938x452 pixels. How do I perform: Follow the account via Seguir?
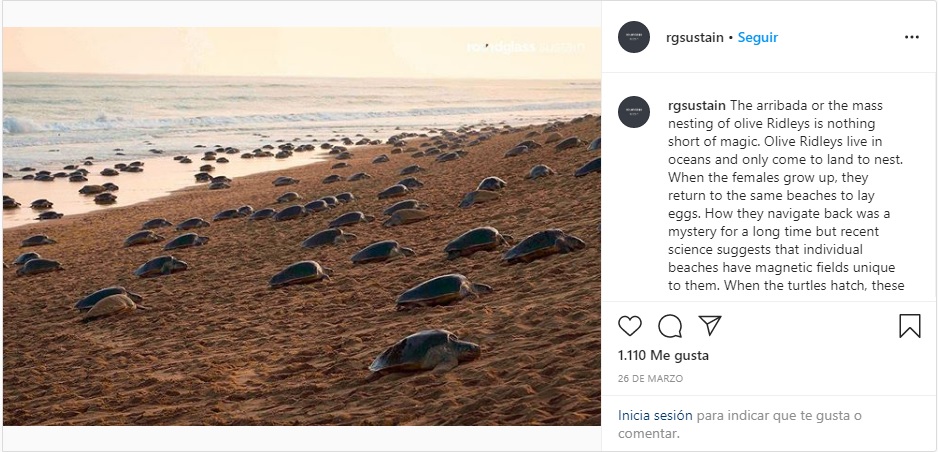pos(758,37)
